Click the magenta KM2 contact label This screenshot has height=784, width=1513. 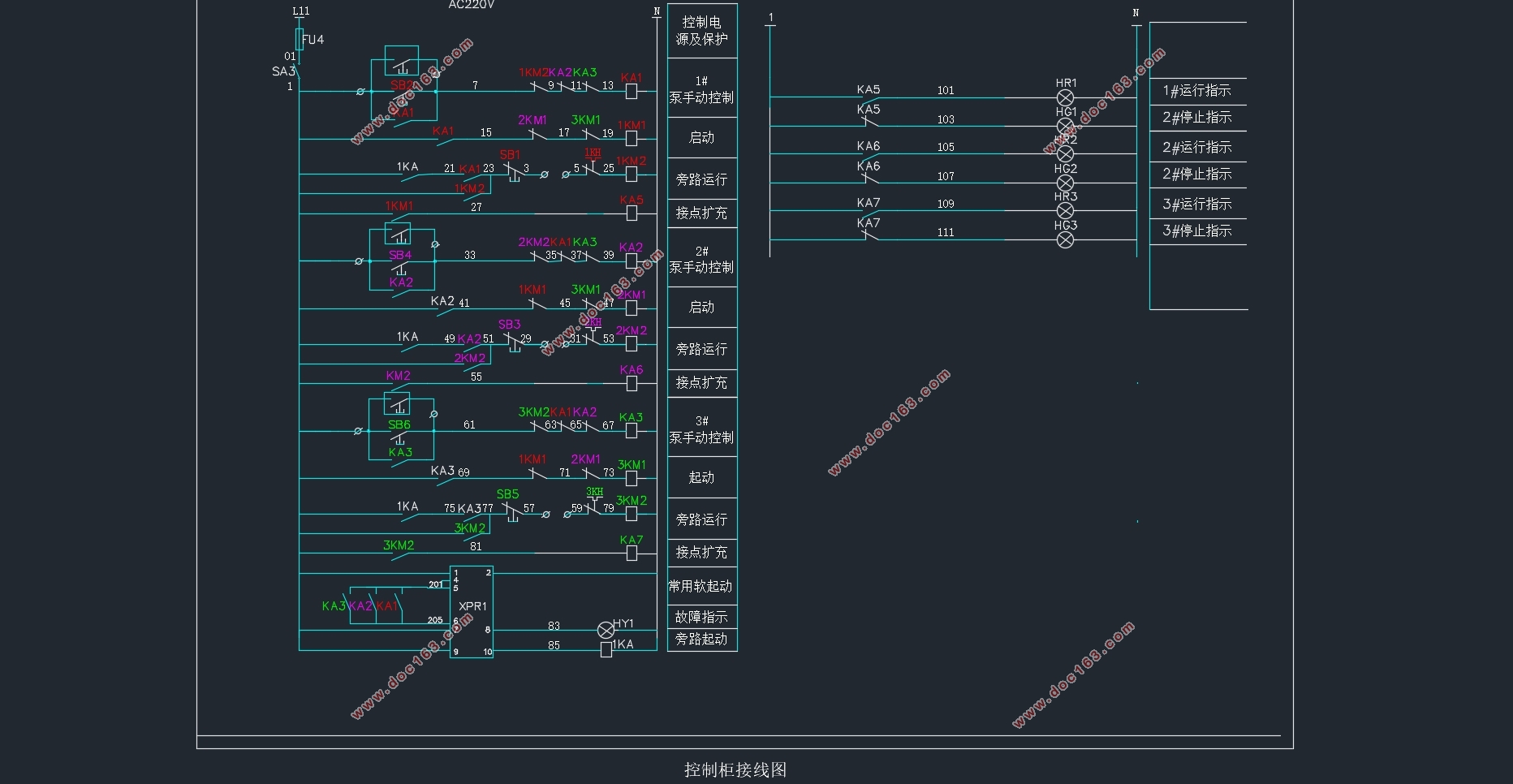coord(399,376)
